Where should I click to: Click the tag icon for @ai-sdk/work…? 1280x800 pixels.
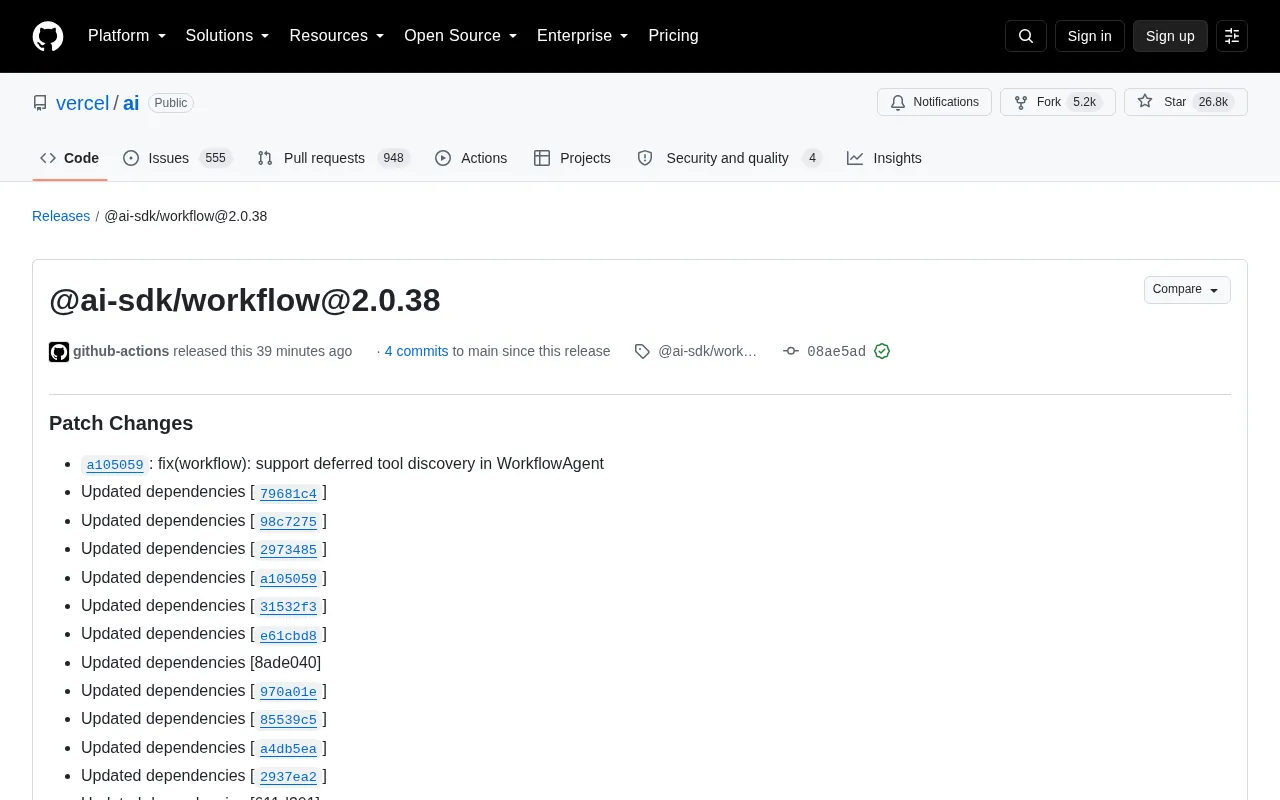click(x=642, y=351)
